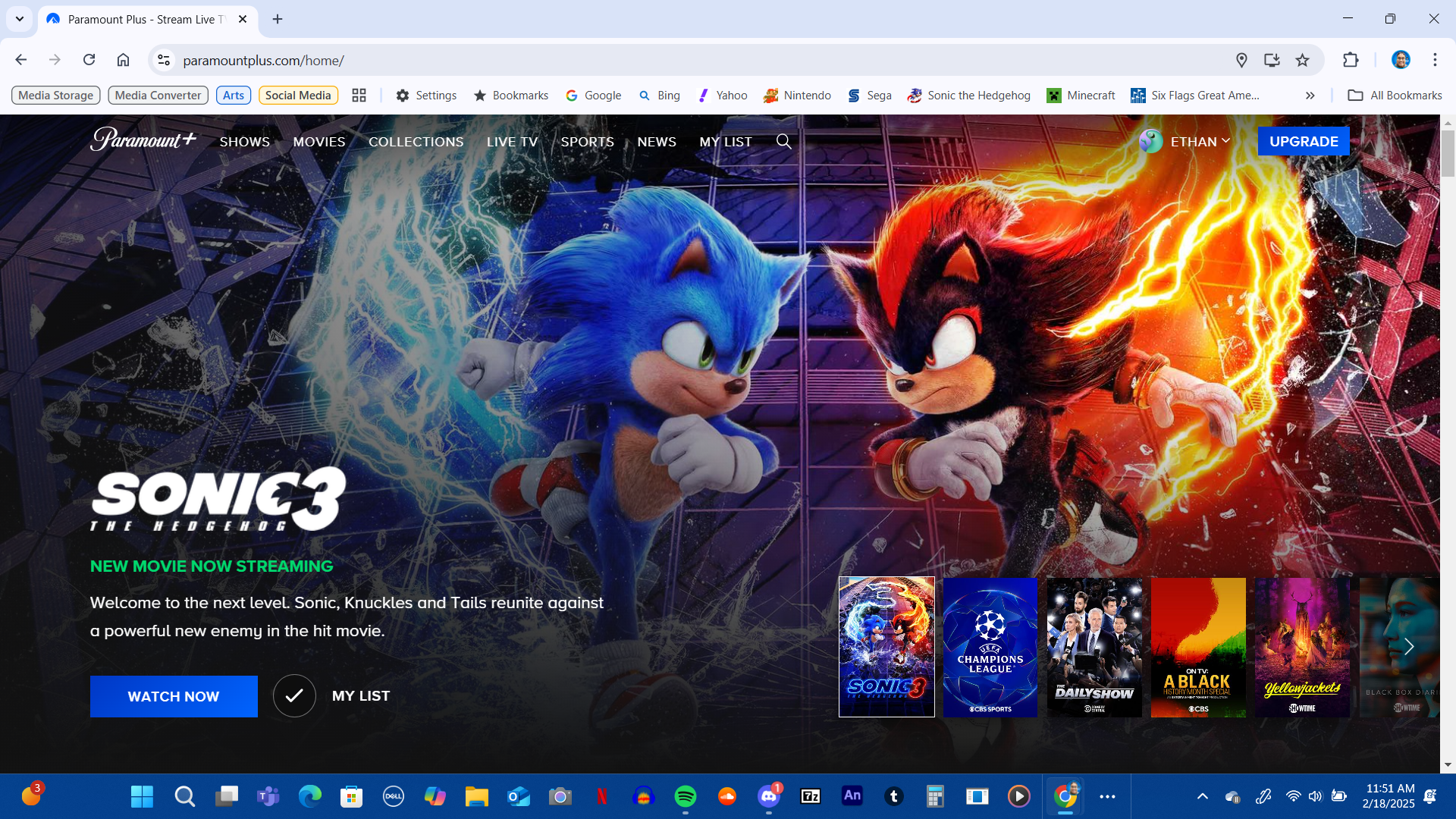
Task: Open the site information icon in address bar
Action: coord(163,60)
